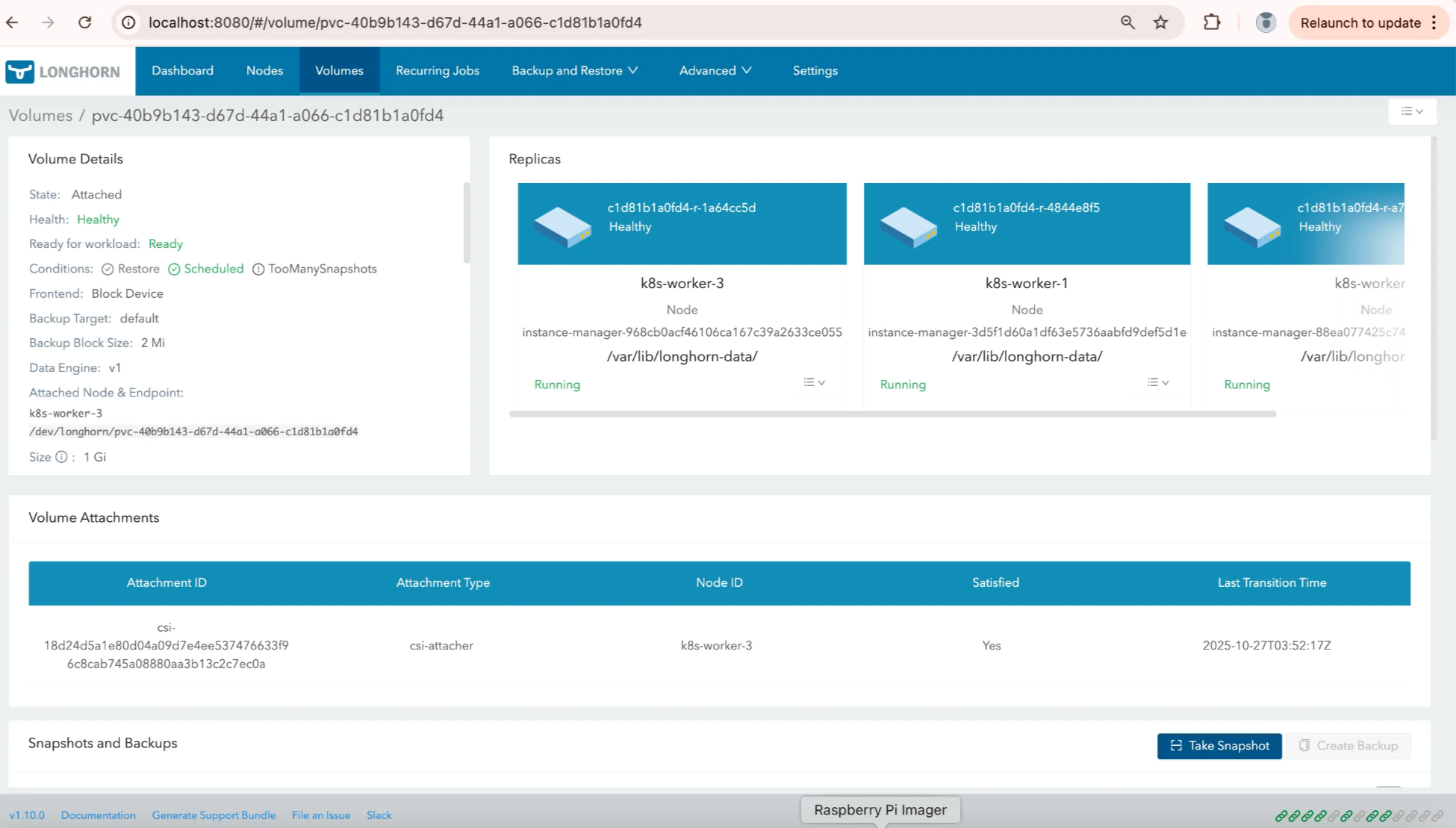Click the Generate Support Bundle link

214,815
